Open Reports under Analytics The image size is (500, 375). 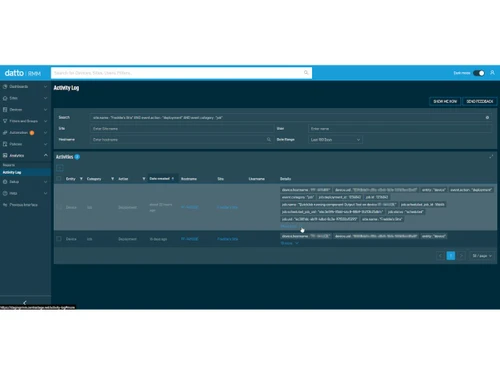9,165
